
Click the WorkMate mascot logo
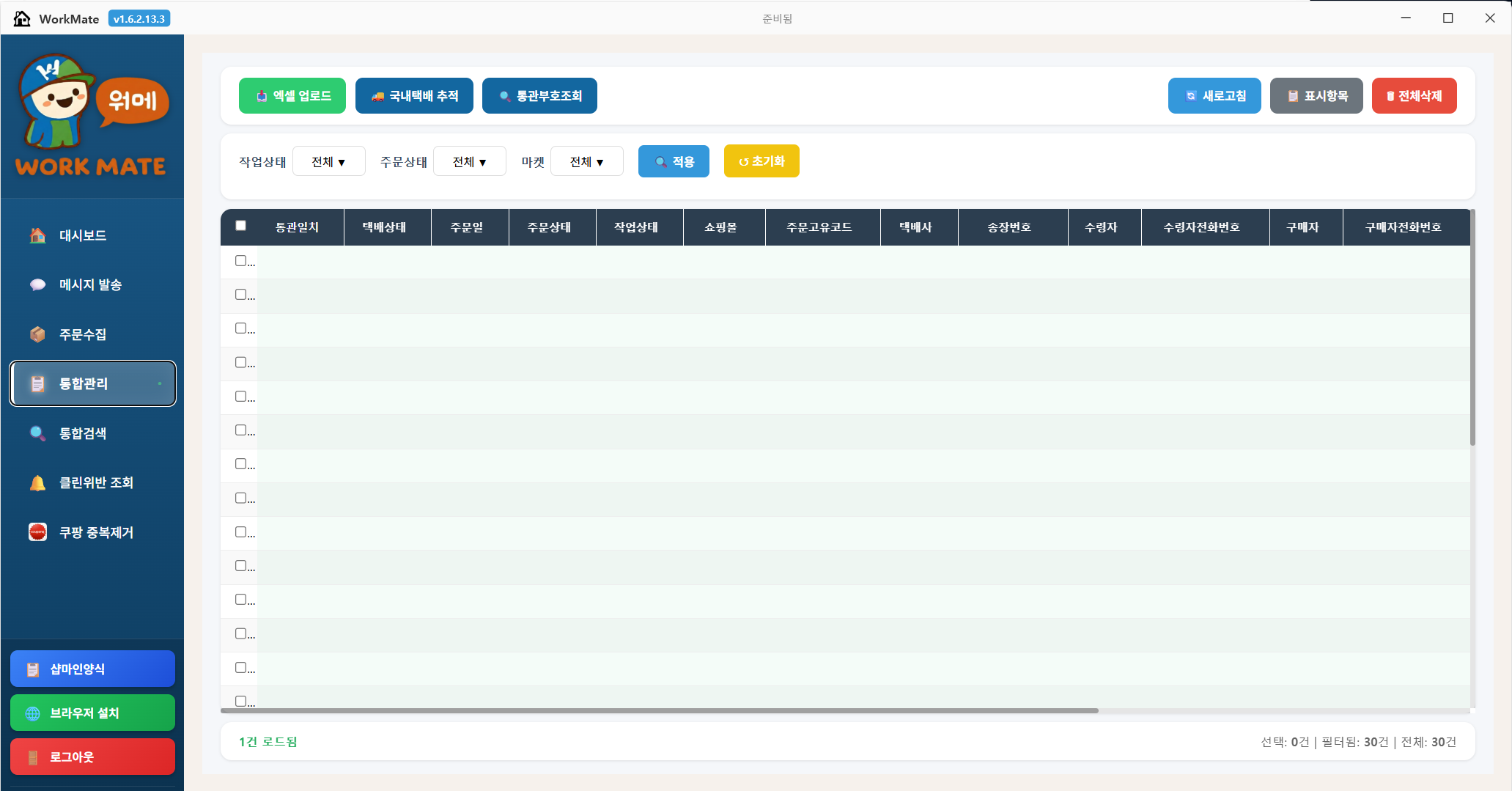[x=92, y=116]
